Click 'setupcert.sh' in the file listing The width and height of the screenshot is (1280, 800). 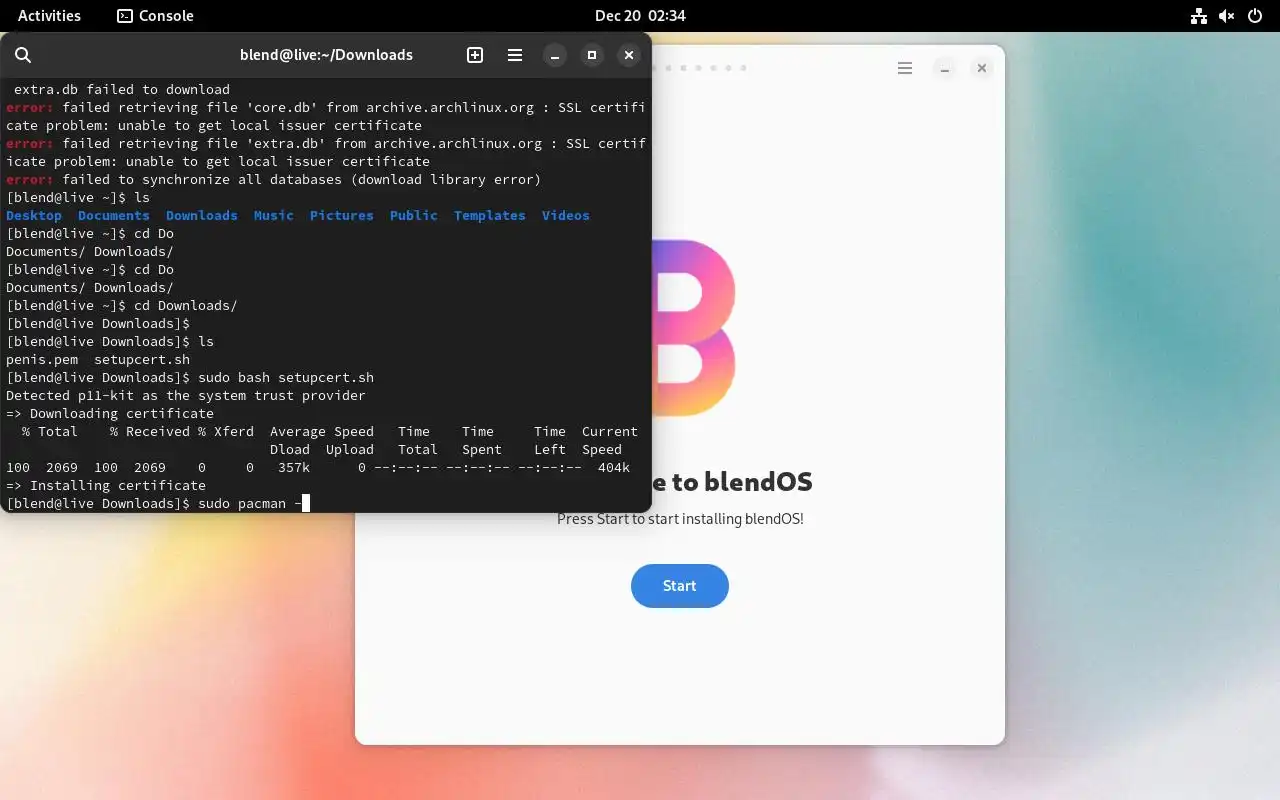[142, 359]
